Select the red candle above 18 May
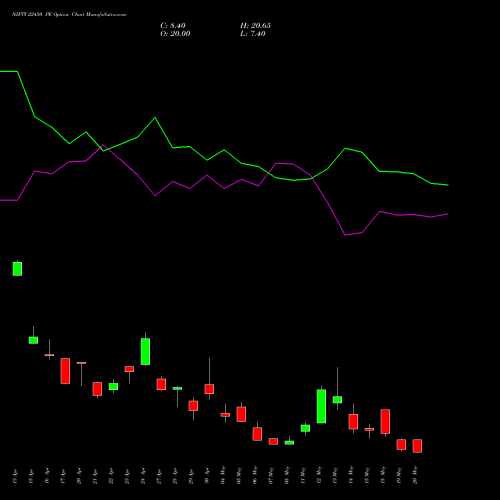500x500 pixels. 385,421
